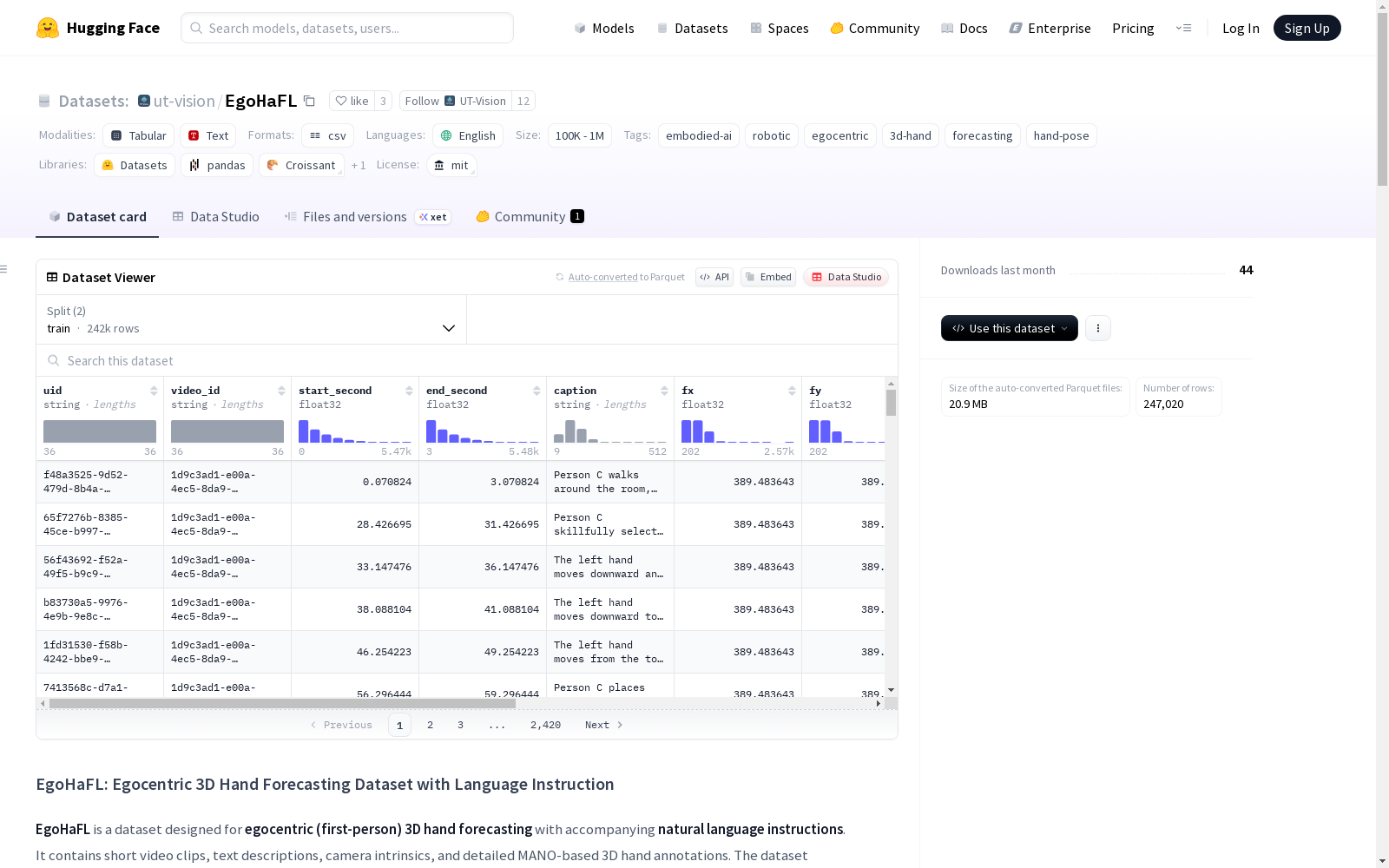This screenshot has height=868, width=1389.
Task: Click the table's vertical scrollbar thumb
Action: pyautogui.click(x=891, y=403)
